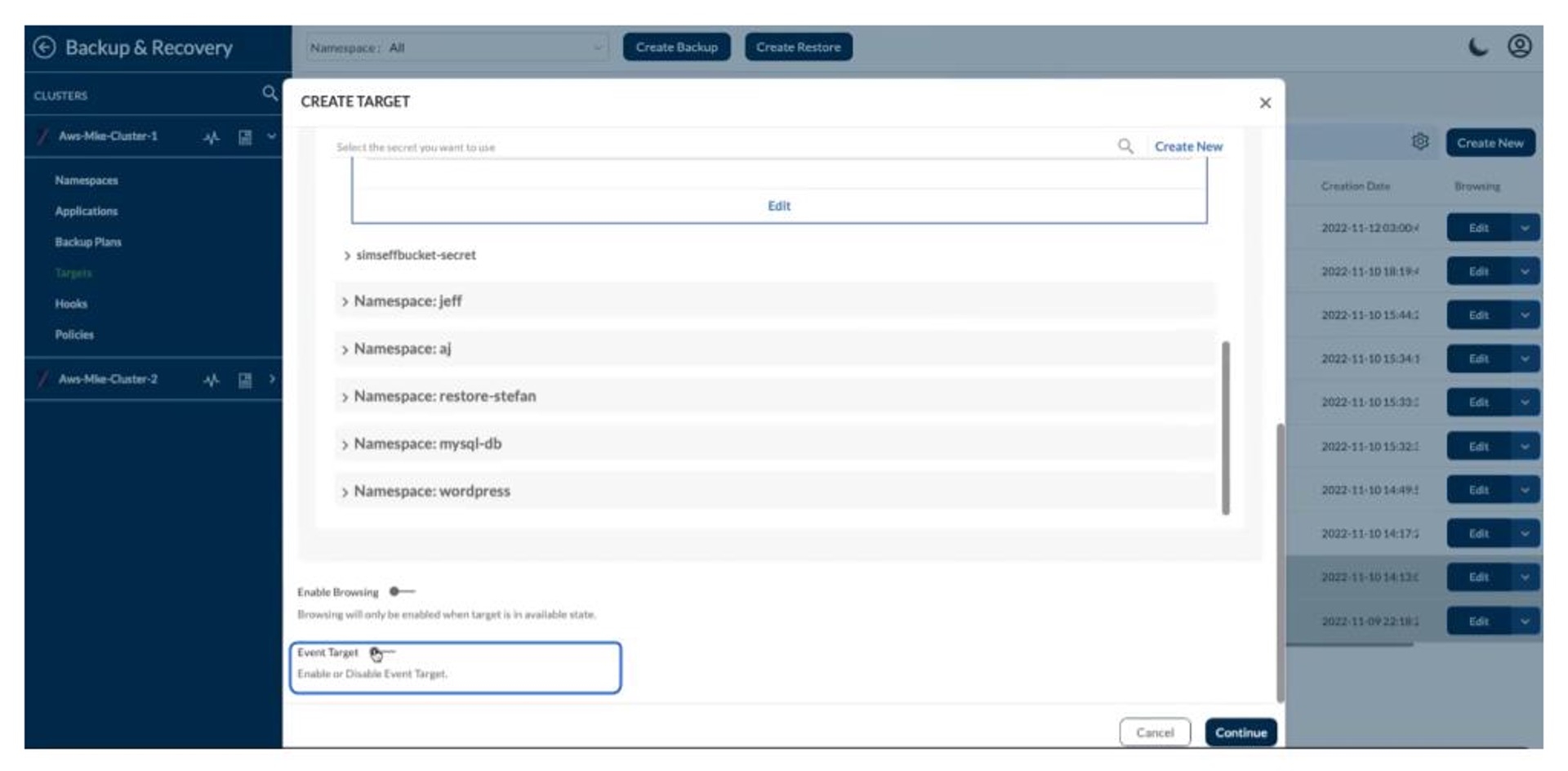Go to Backup Plans in sidebar

[88, 242]
